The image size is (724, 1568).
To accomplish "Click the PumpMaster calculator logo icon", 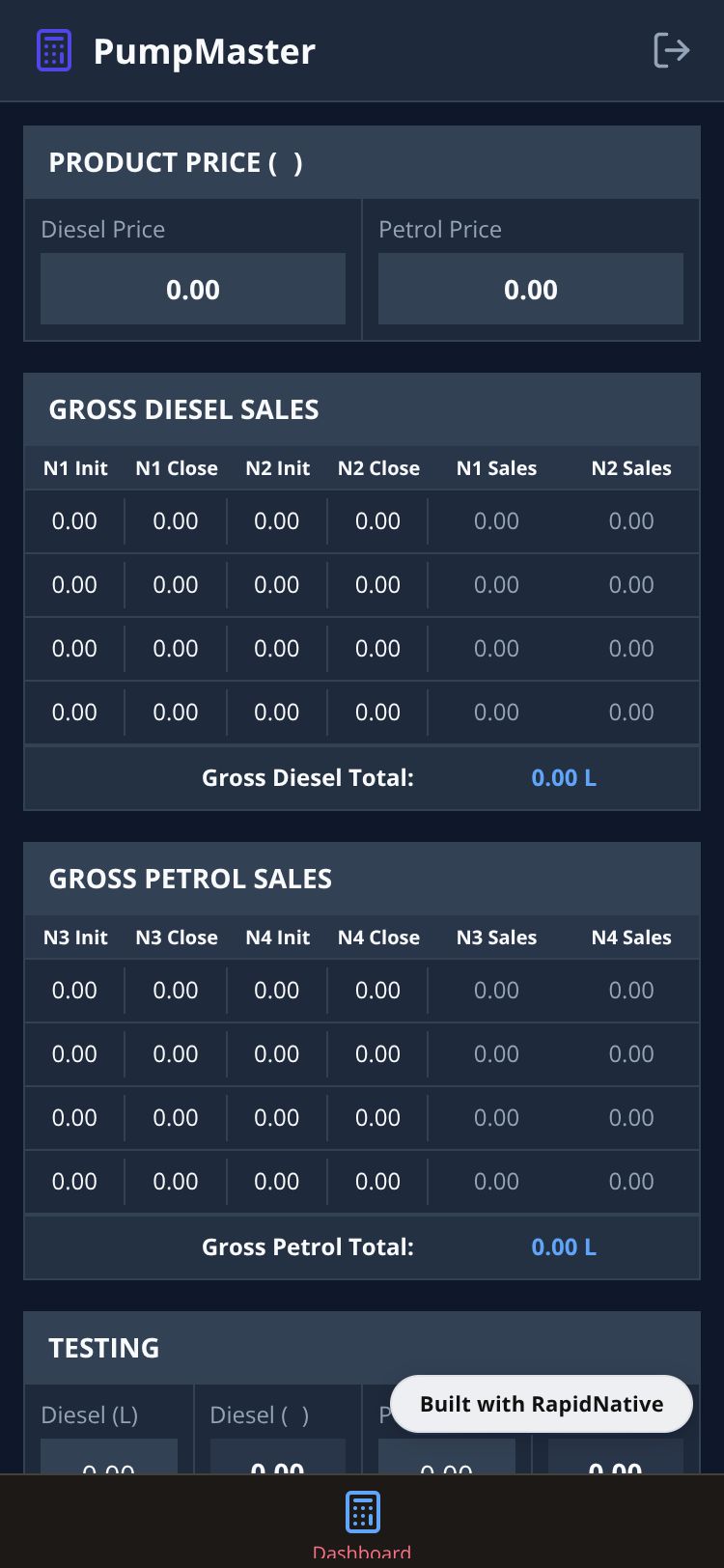I will pyautogui.click(x=54, y=50).
